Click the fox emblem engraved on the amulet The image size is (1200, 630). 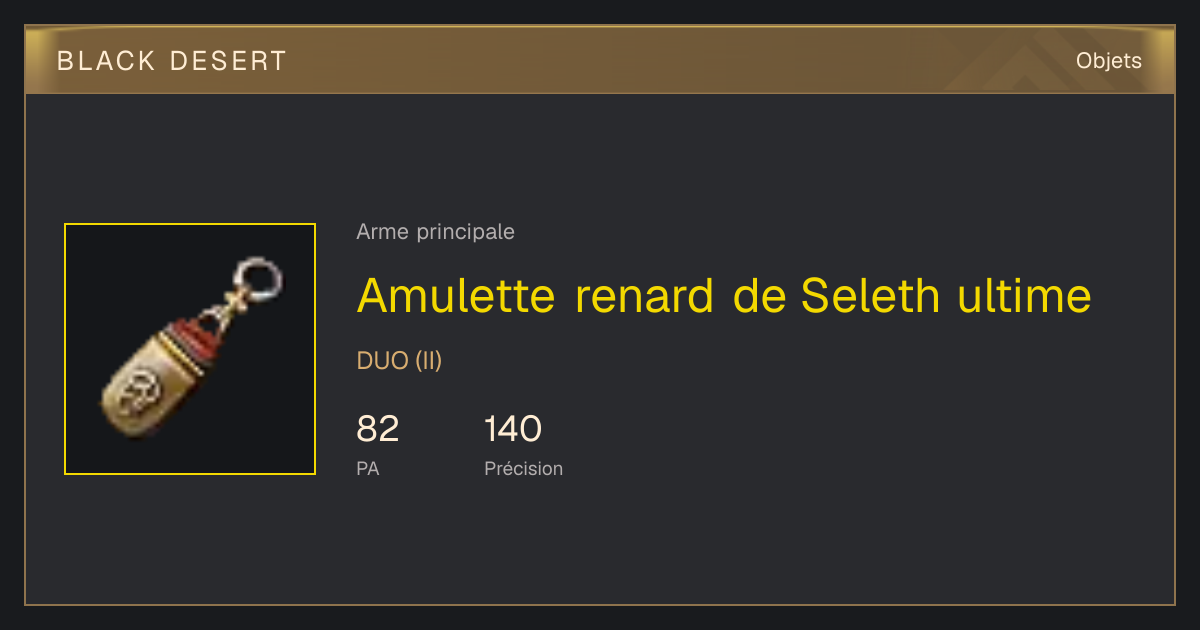(138, 394)
